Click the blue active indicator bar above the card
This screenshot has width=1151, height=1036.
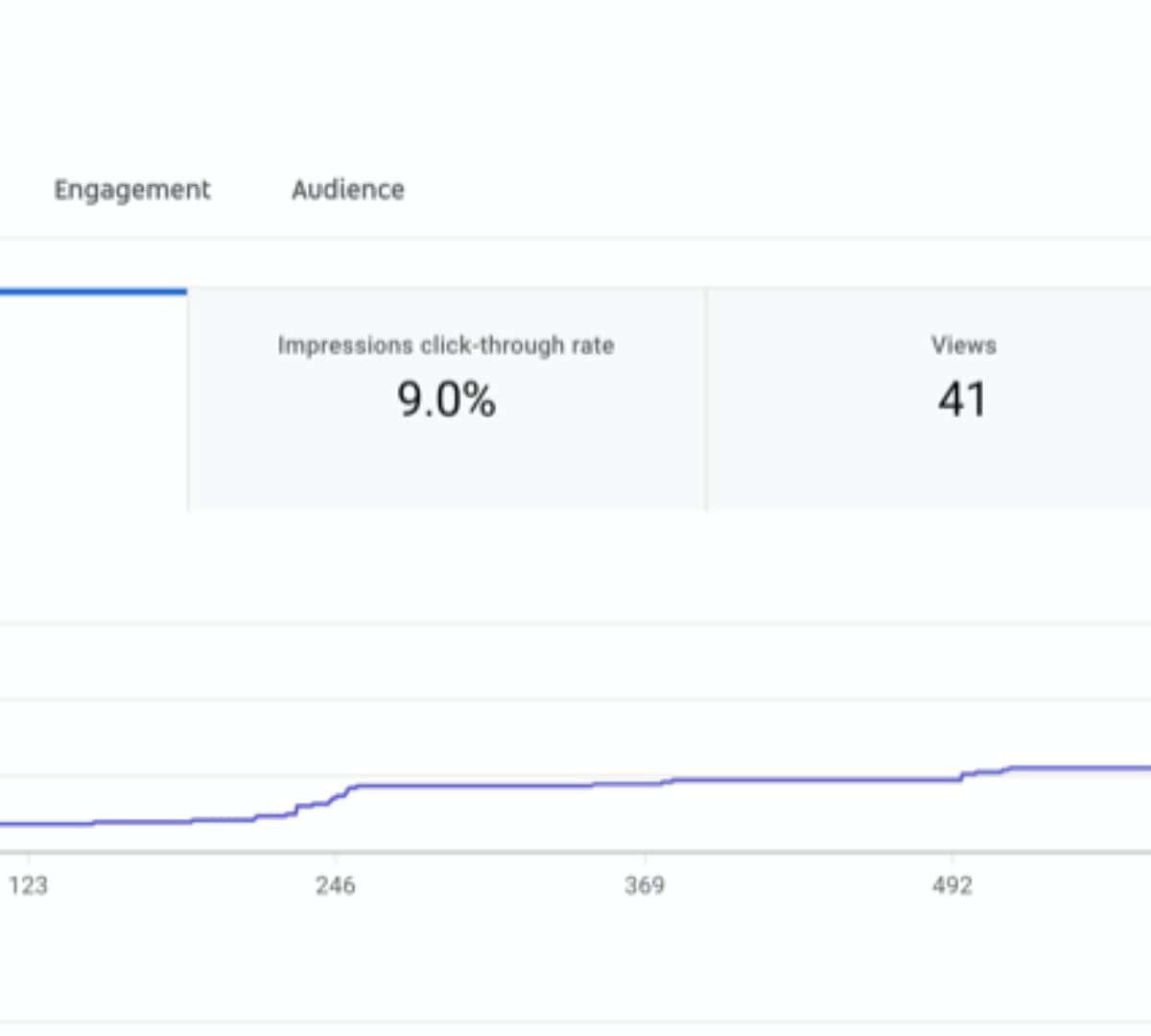92,291
